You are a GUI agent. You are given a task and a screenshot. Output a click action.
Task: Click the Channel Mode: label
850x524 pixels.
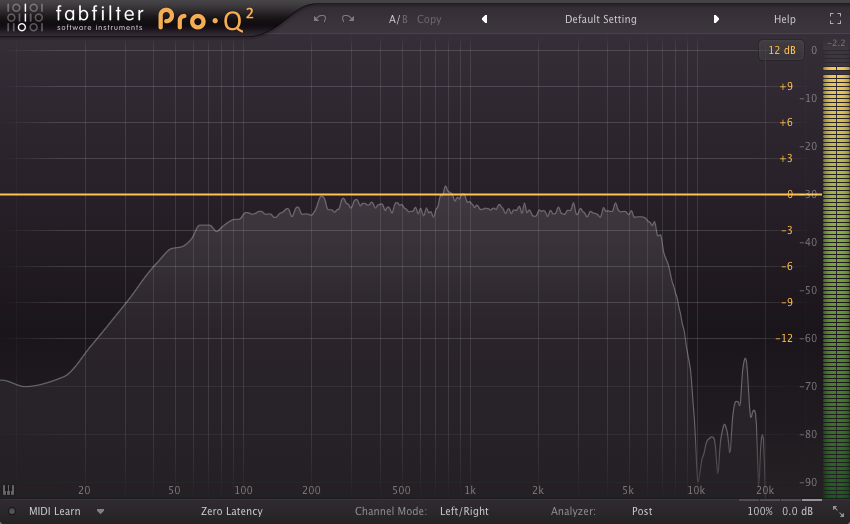[390, 511]
